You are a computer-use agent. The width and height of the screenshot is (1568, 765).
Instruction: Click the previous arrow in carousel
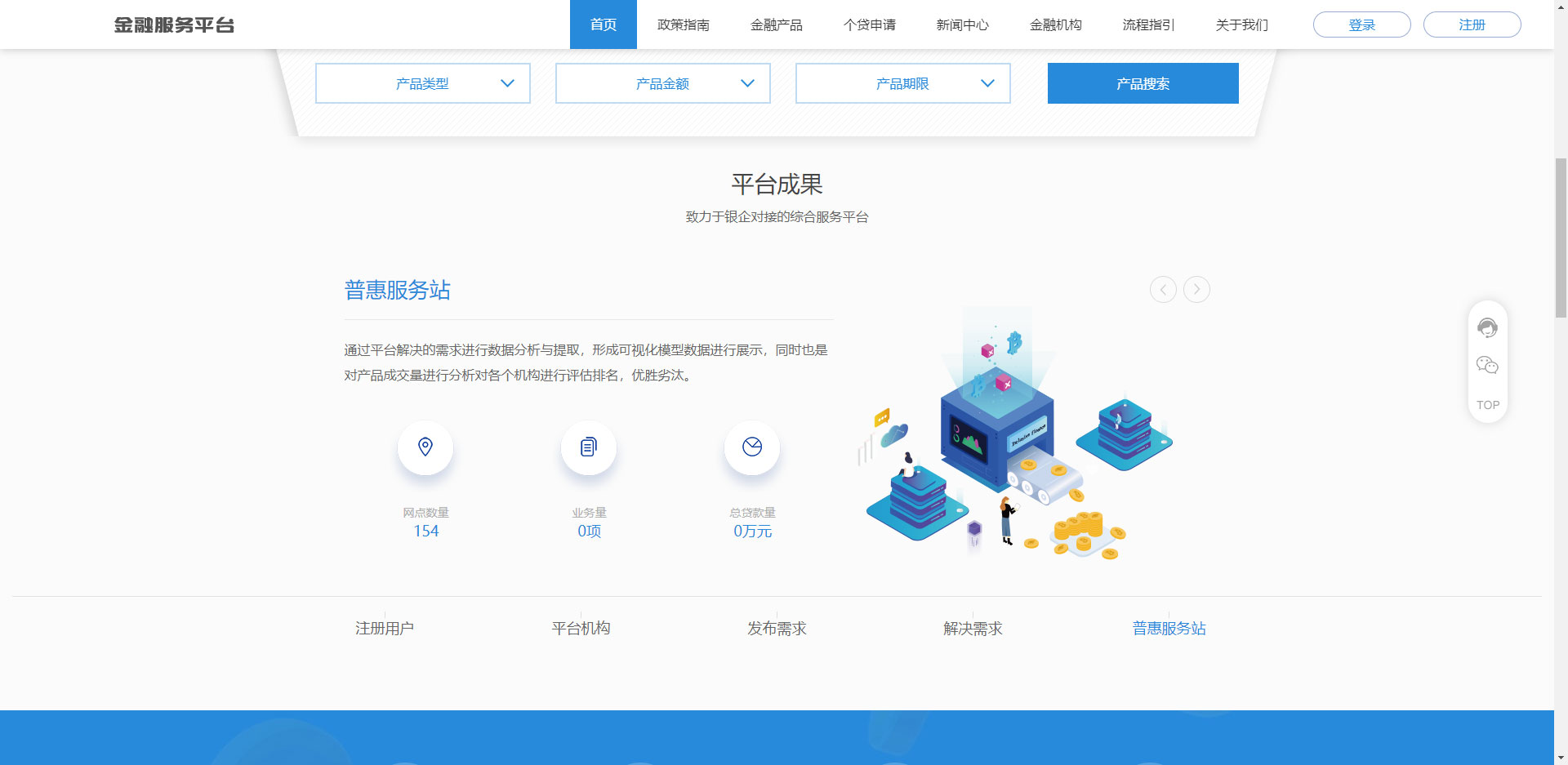pyautogui.click(x=1163, y=289)
